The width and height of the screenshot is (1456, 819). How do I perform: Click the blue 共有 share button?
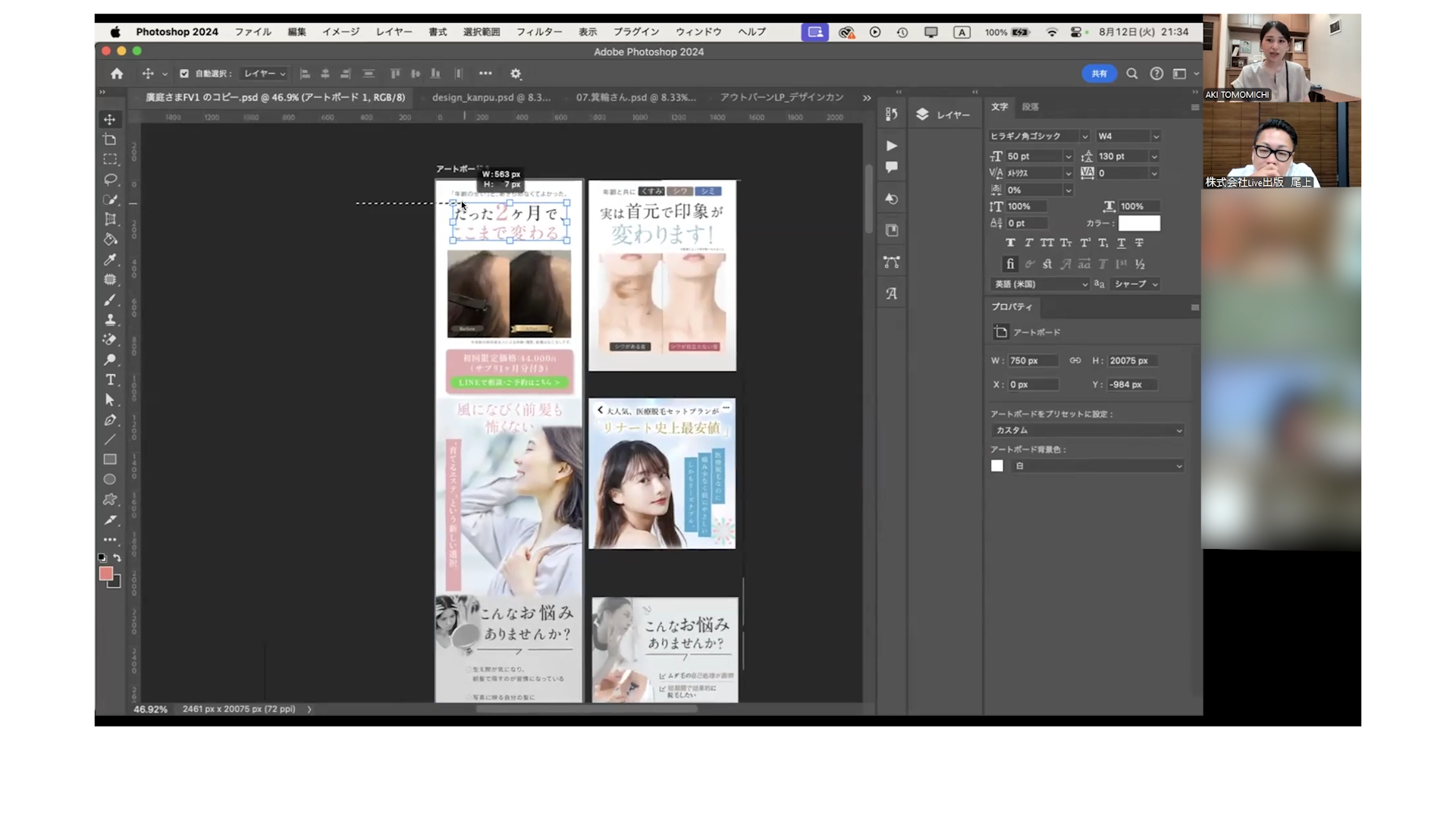[x=1099, y=74]
